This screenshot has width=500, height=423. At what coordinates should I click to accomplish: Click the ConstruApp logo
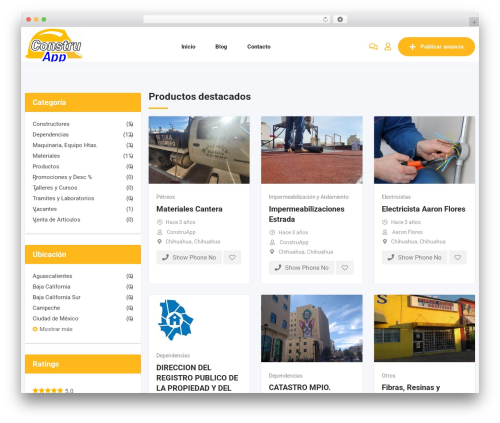click(54, 46)
